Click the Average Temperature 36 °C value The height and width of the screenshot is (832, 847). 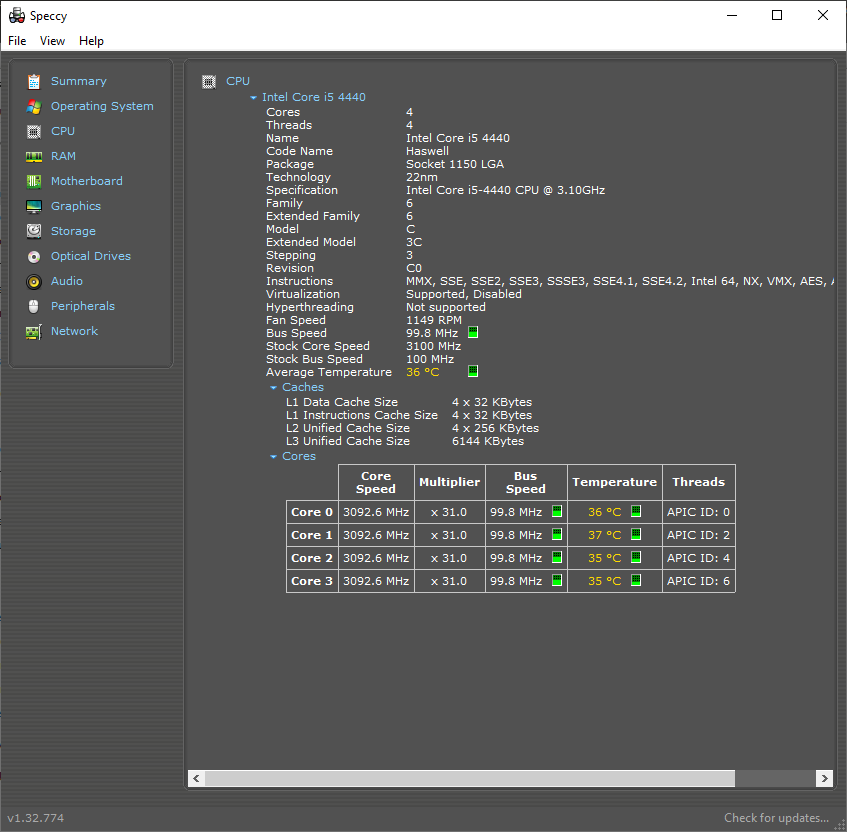422,372
